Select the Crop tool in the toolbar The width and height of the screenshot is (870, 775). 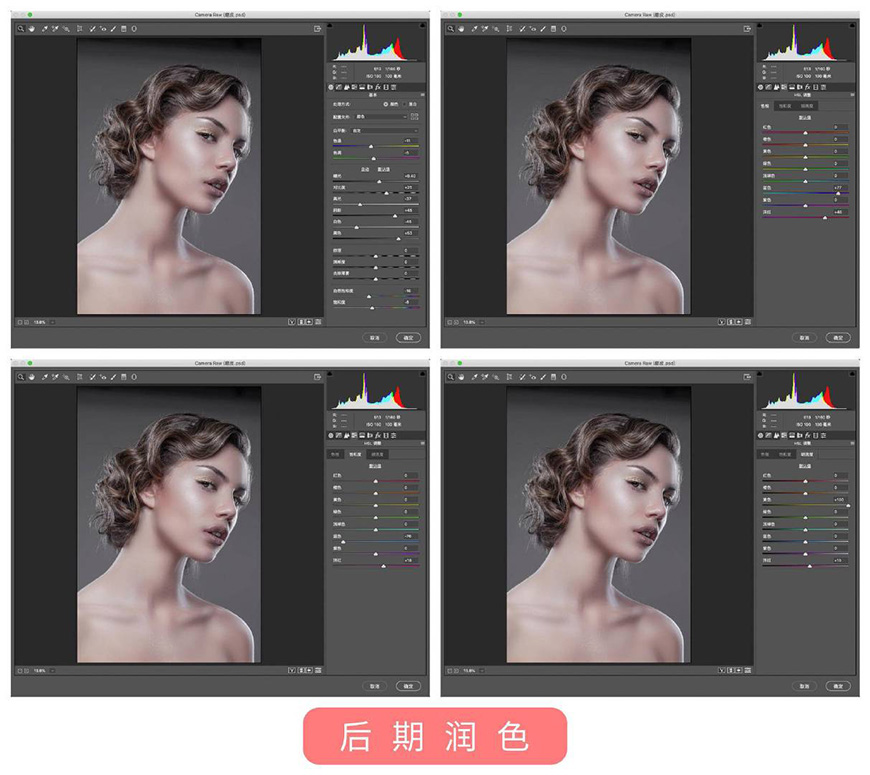pos(82,27)
